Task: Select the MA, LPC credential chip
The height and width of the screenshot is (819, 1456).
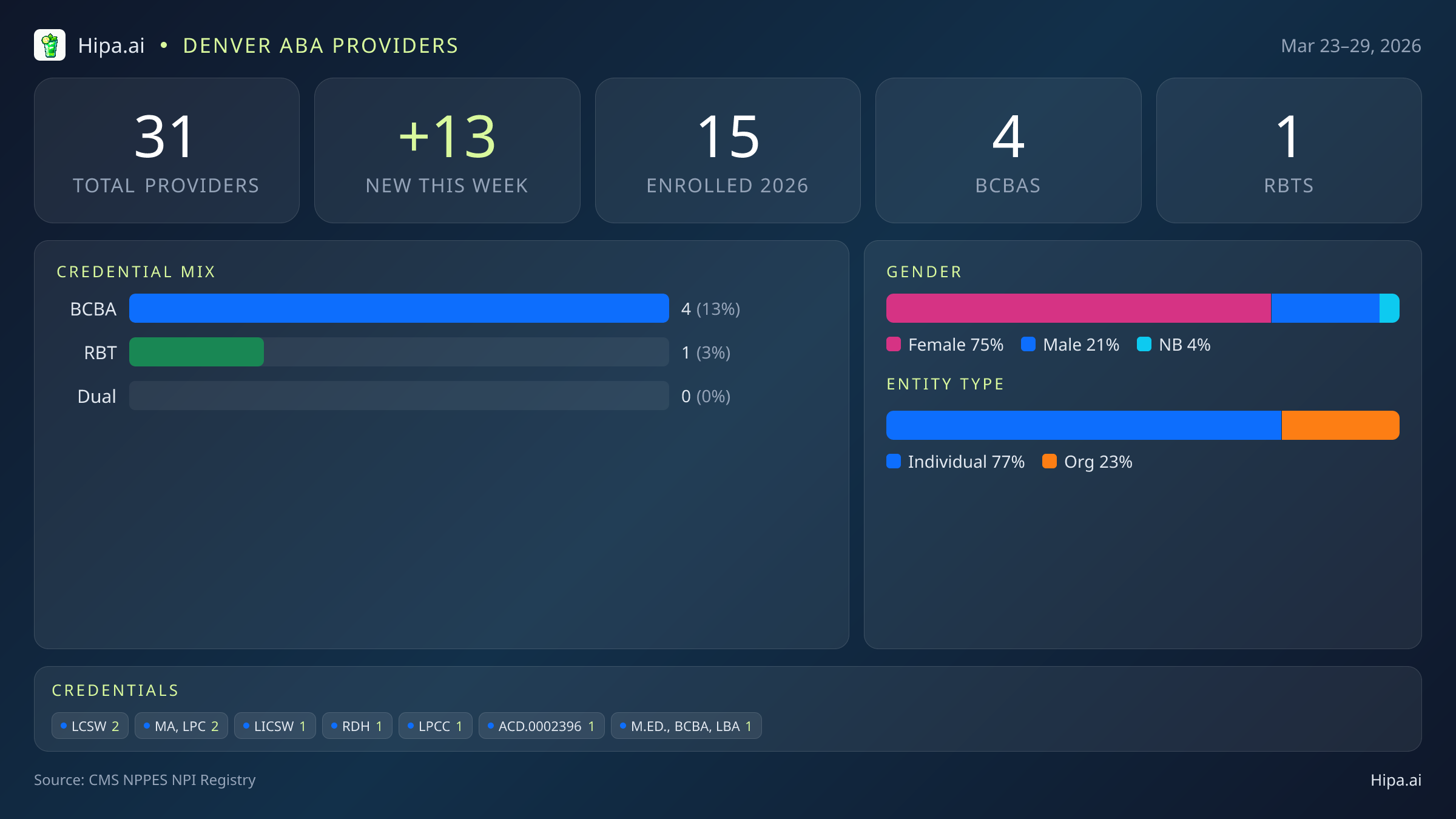Action: (x=181, y=726)
